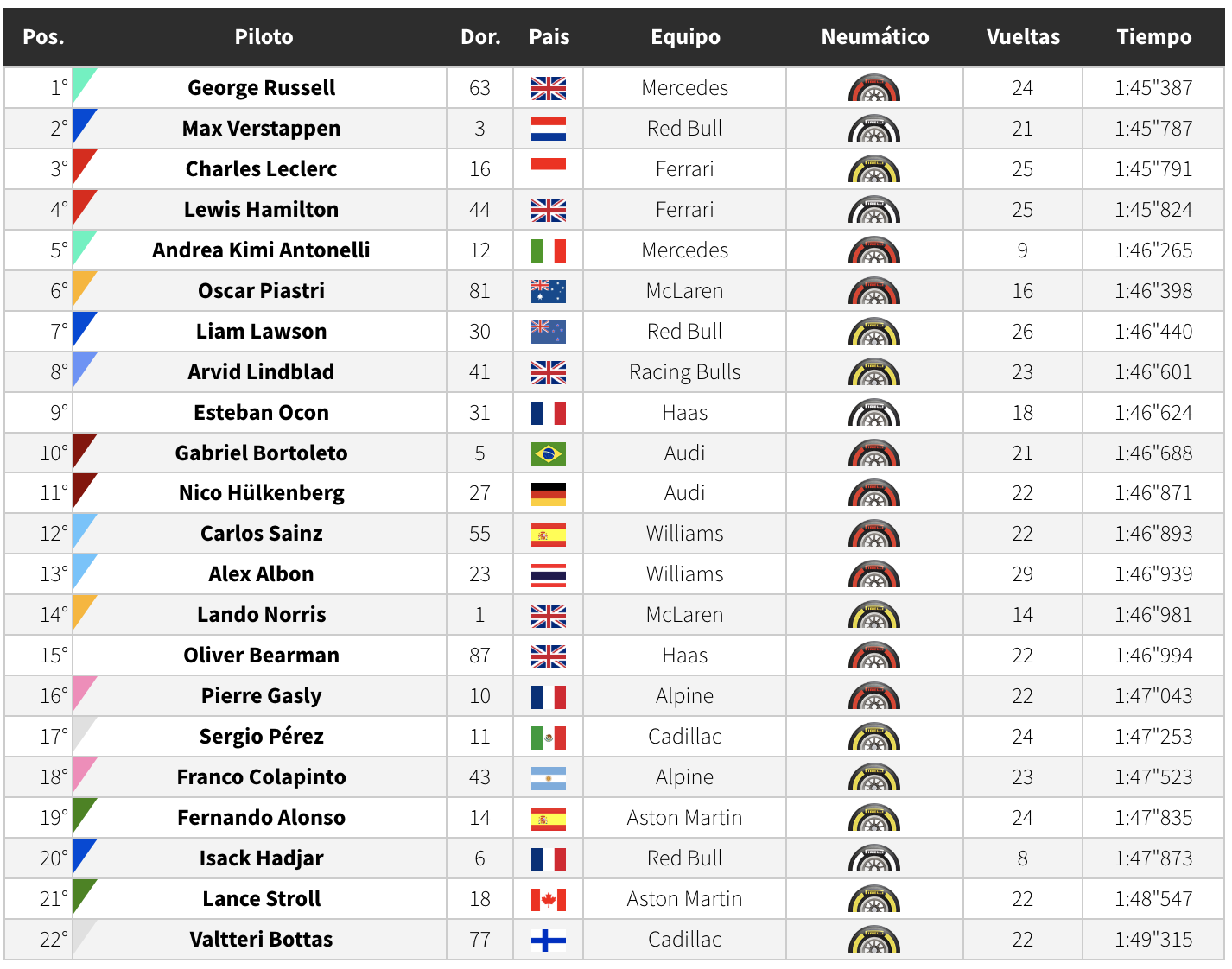Click the yellow McLaren color marker beside Lando Norris

tap(84, 611)
